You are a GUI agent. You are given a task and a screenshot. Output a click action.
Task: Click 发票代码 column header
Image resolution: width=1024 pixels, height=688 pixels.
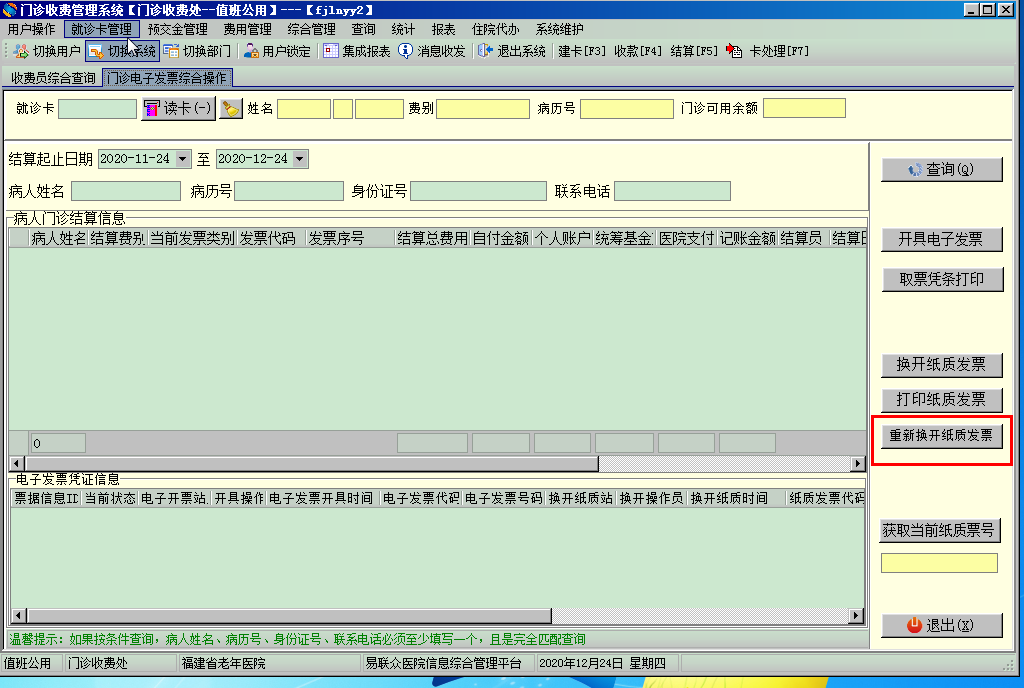pos(271,238)
